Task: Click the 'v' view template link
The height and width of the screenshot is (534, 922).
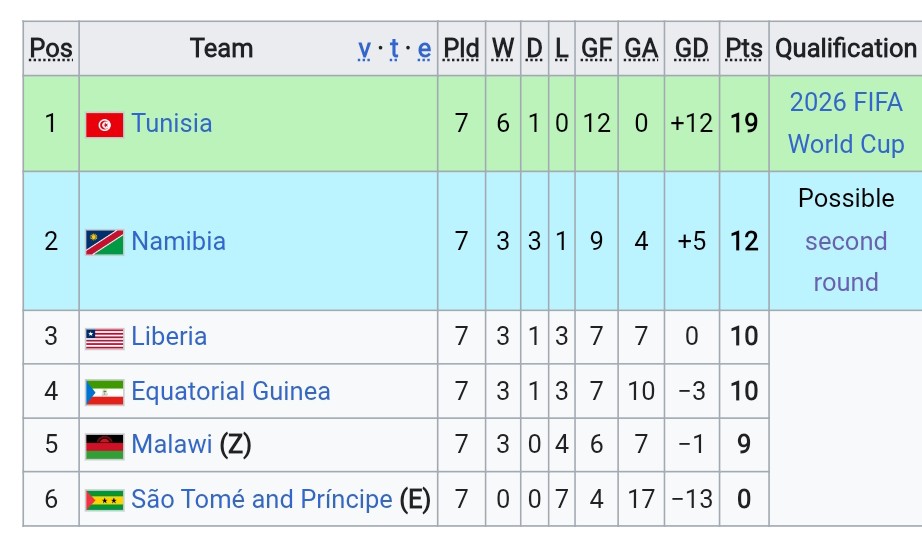Action: pyautogui.click(x=364, y=49)
